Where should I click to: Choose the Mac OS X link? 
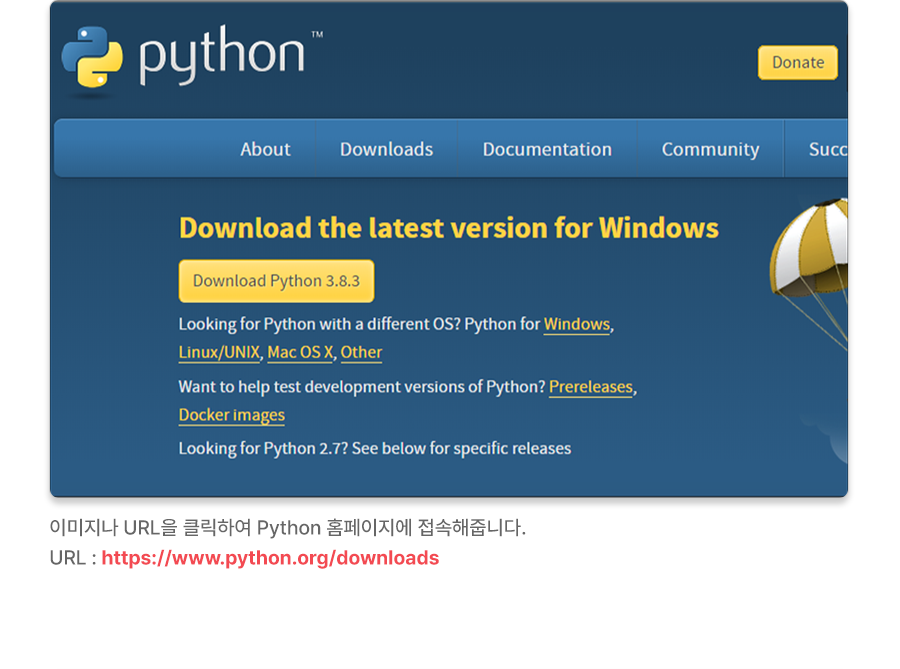[x=300, y=353]
